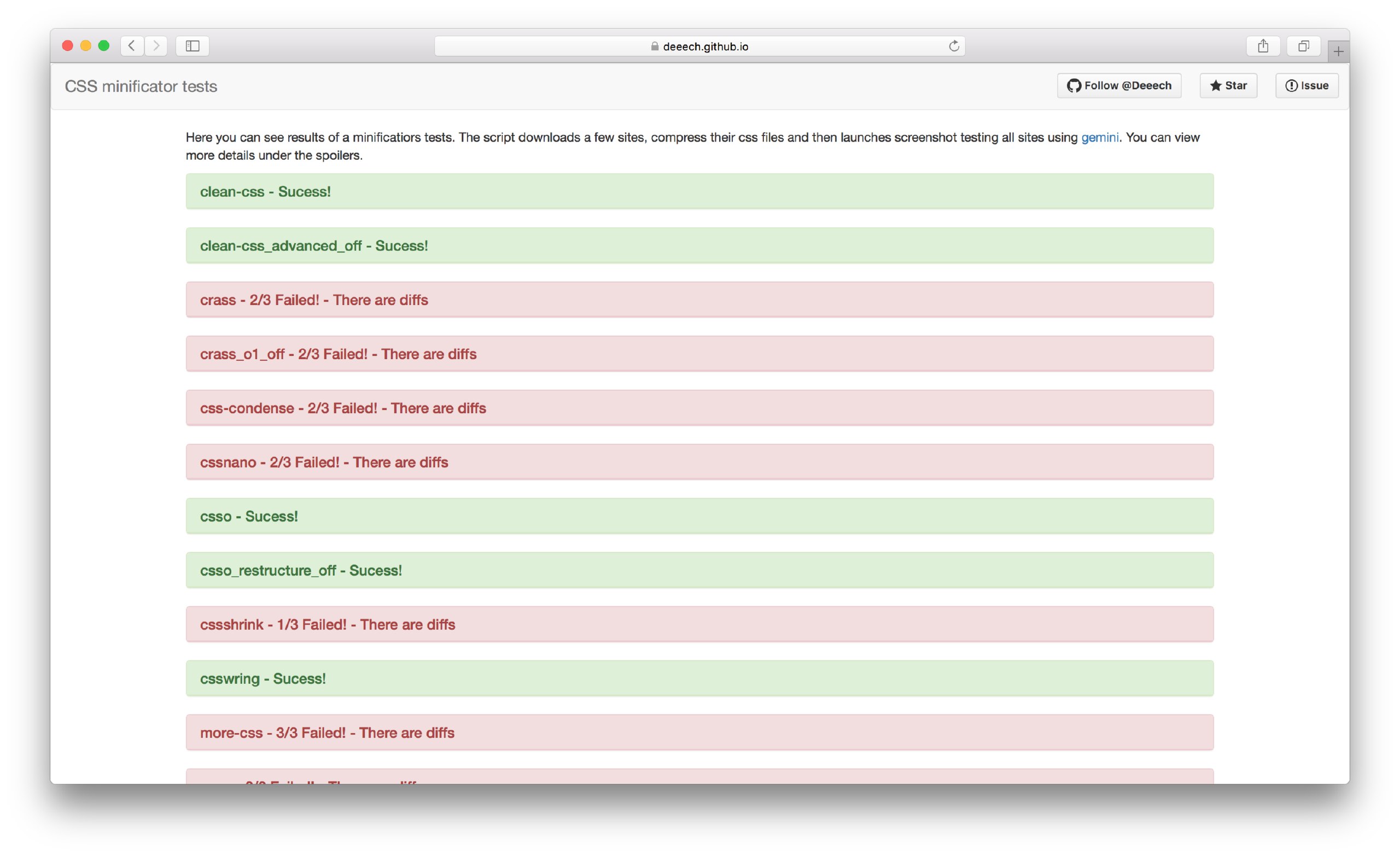Go back with the Safari back arrow
Viewport: 1400px width, 856px height.
[x=132, y=45]
